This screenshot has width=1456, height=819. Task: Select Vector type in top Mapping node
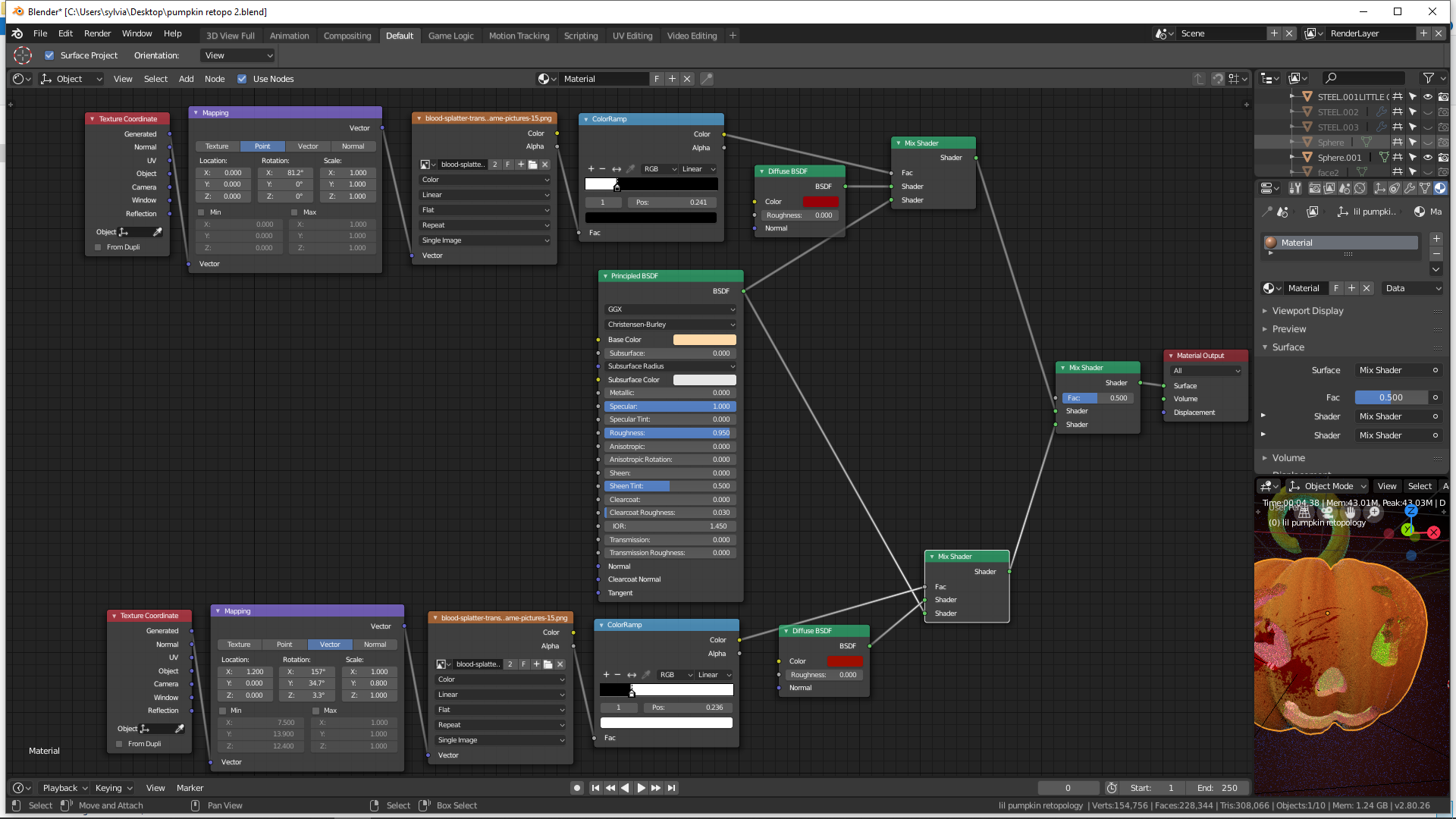[308, 146]
